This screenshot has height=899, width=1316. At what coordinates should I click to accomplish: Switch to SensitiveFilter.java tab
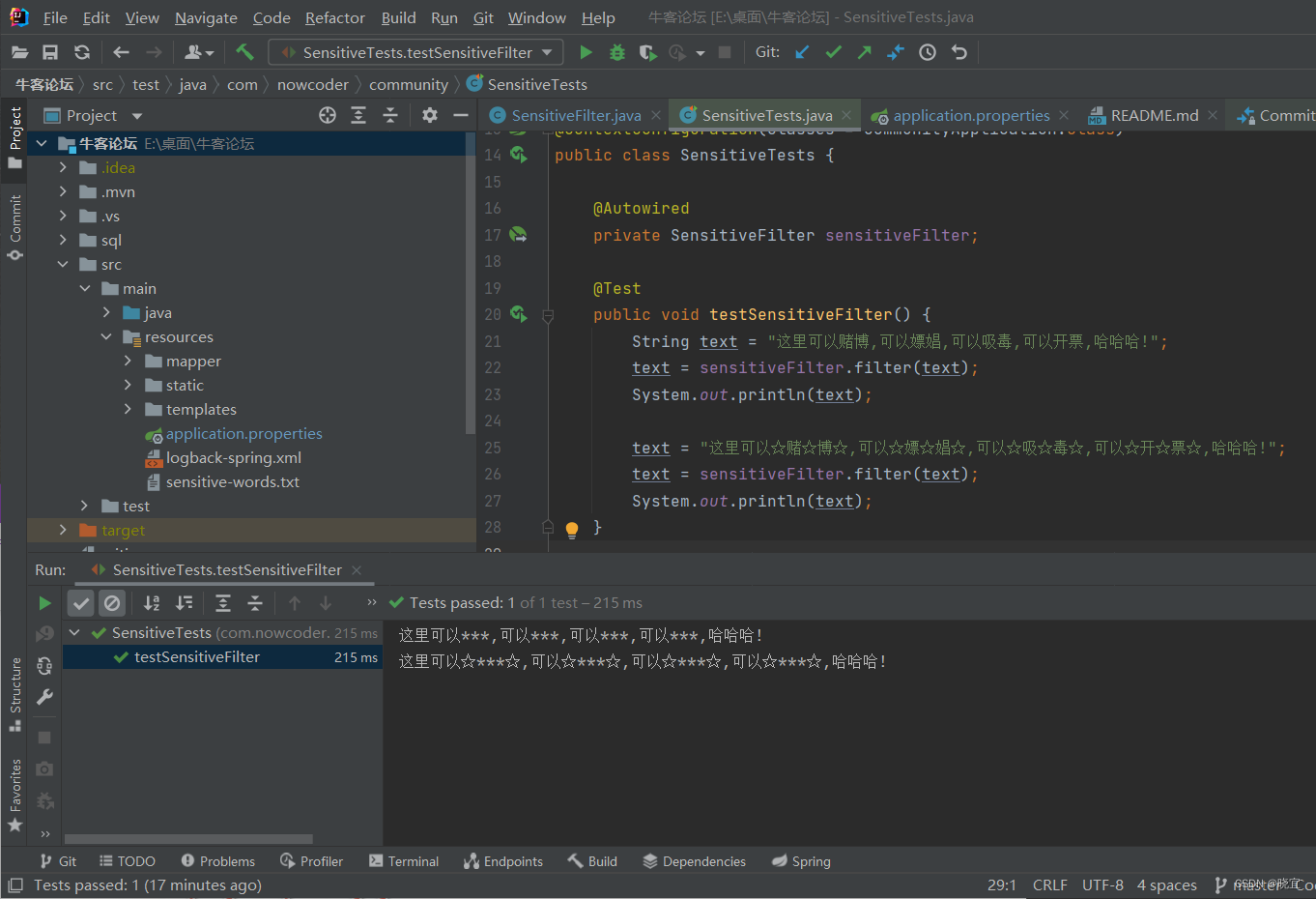coord(576,115)
